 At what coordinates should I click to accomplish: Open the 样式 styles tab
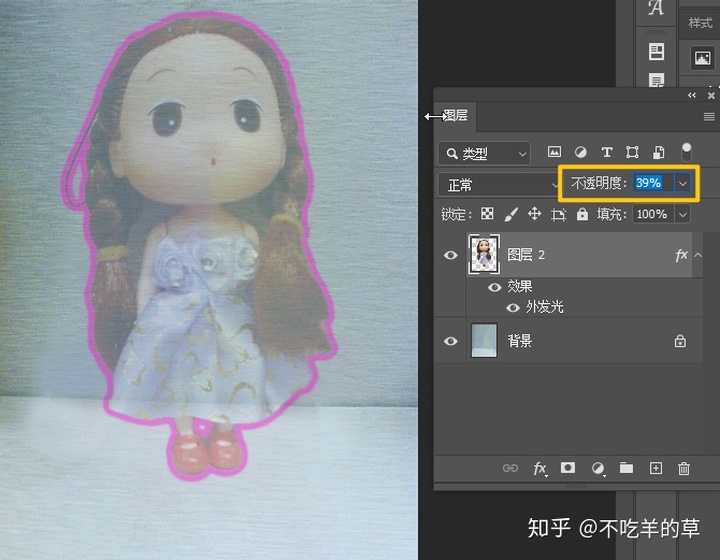[x=700, y=23]
